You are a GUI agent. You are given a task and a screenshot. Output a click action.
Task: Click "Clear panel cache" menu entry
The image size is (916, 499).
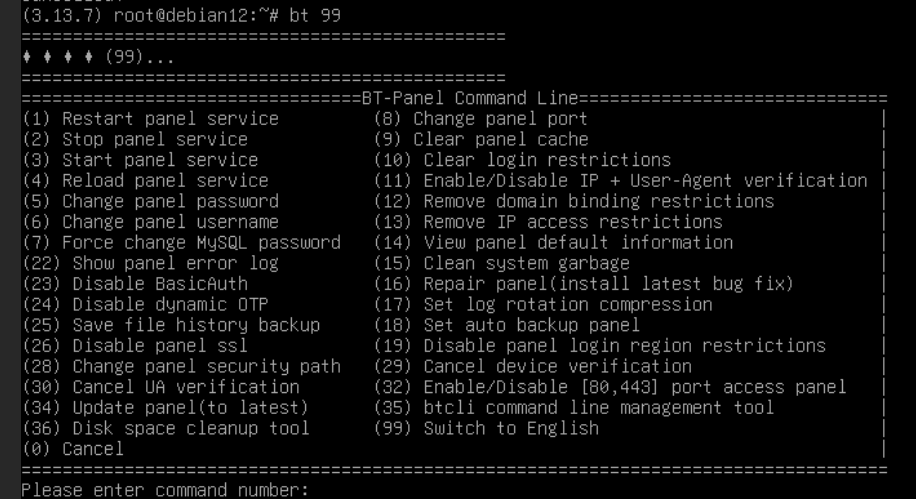click(x=481, y=140)
